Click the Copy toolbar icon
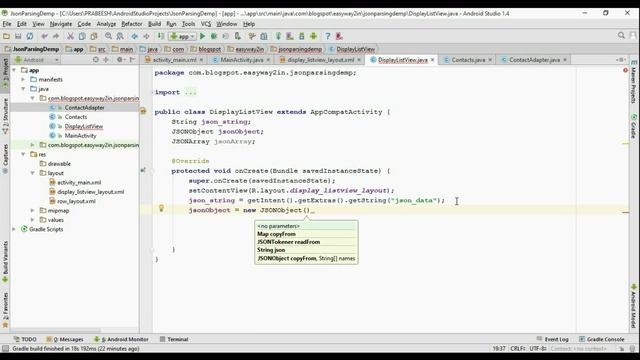Screen dimensions: 640x360 click(82, 36)
